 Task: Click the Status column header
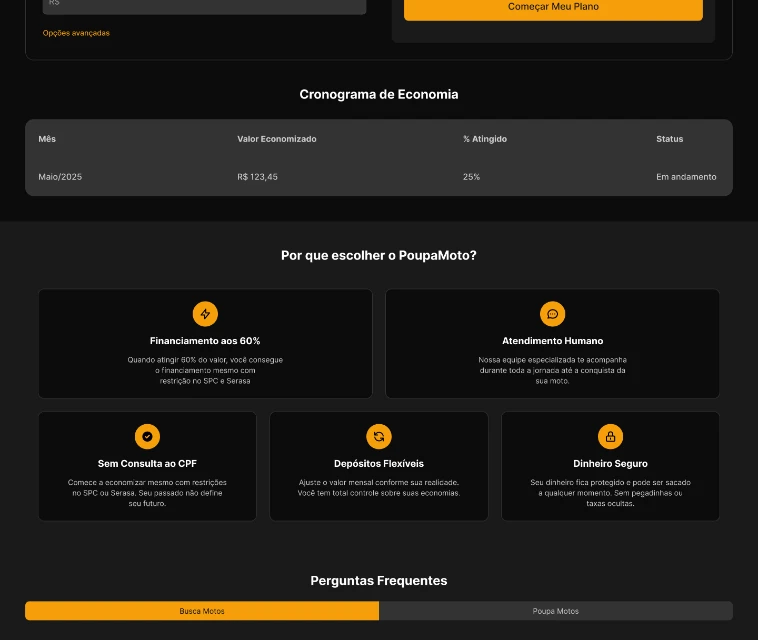(670, 139)
